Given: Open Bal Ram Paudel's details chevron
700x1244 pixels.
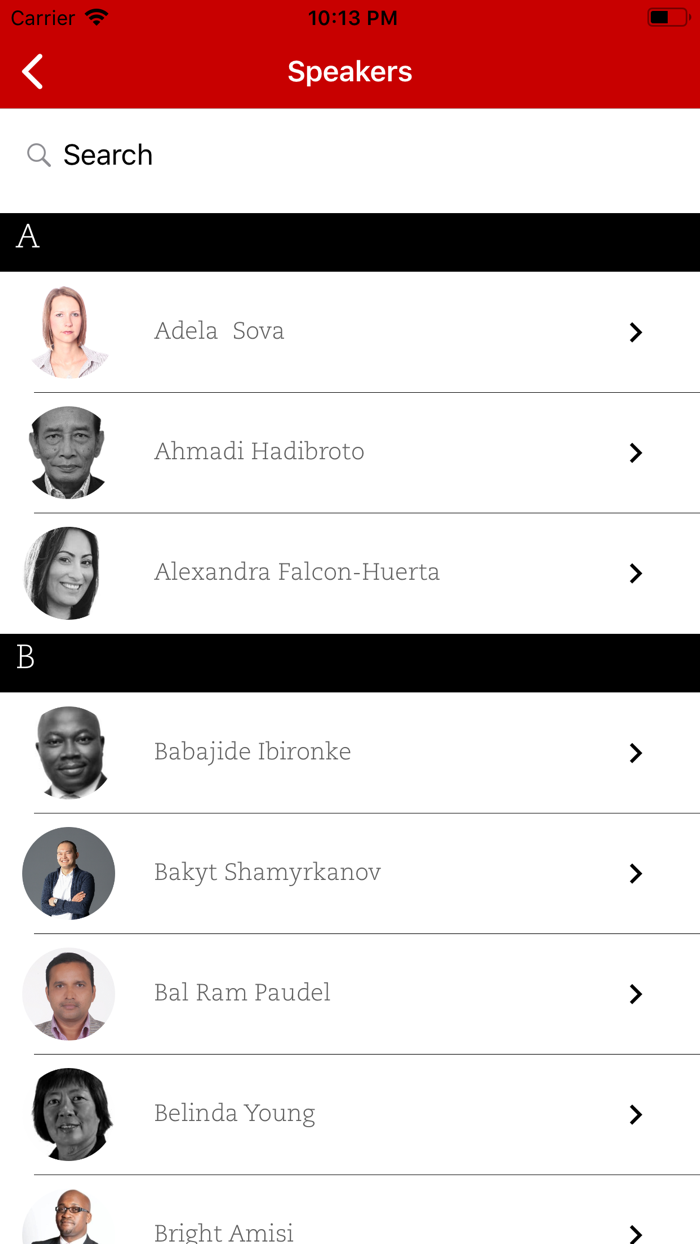Looking at the screenshot, I should click(636, 993).
